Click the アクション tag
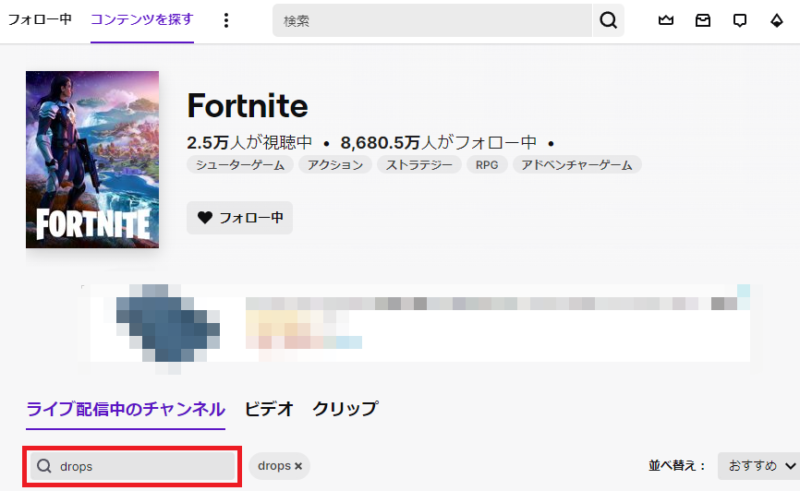Image resolution: width=800 pixels, height=491 pixels. [x=335, y=165]
